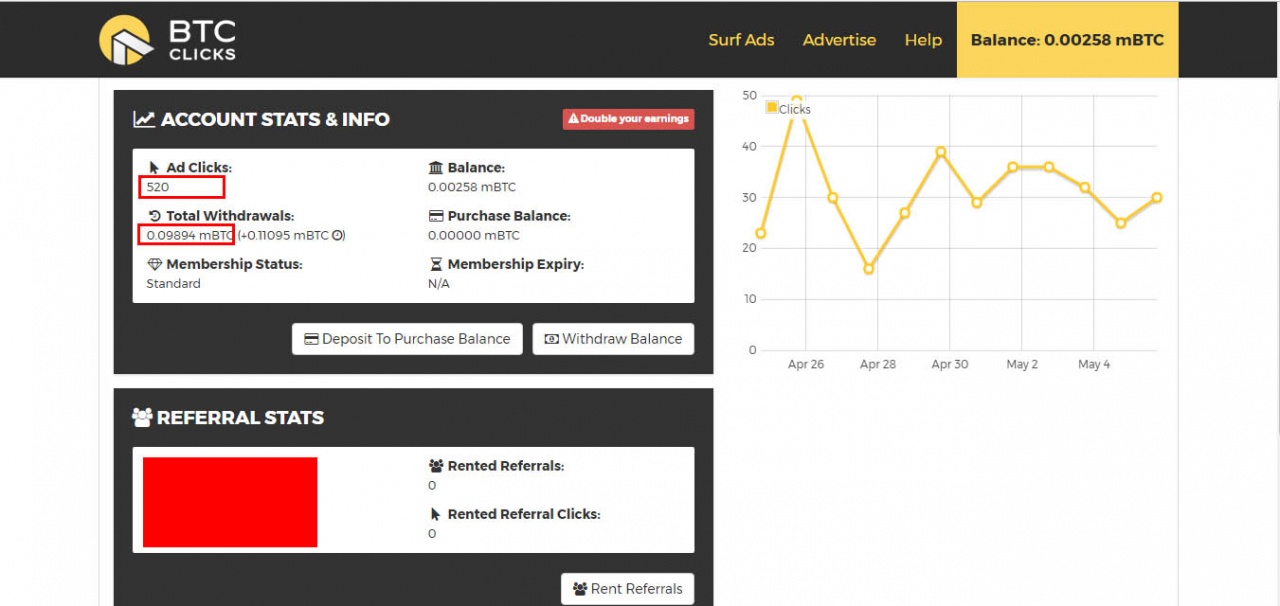Click the pending amount +0.11095 mBTC
Viewport: 1280px width, 606px height.
pos(283,235)
